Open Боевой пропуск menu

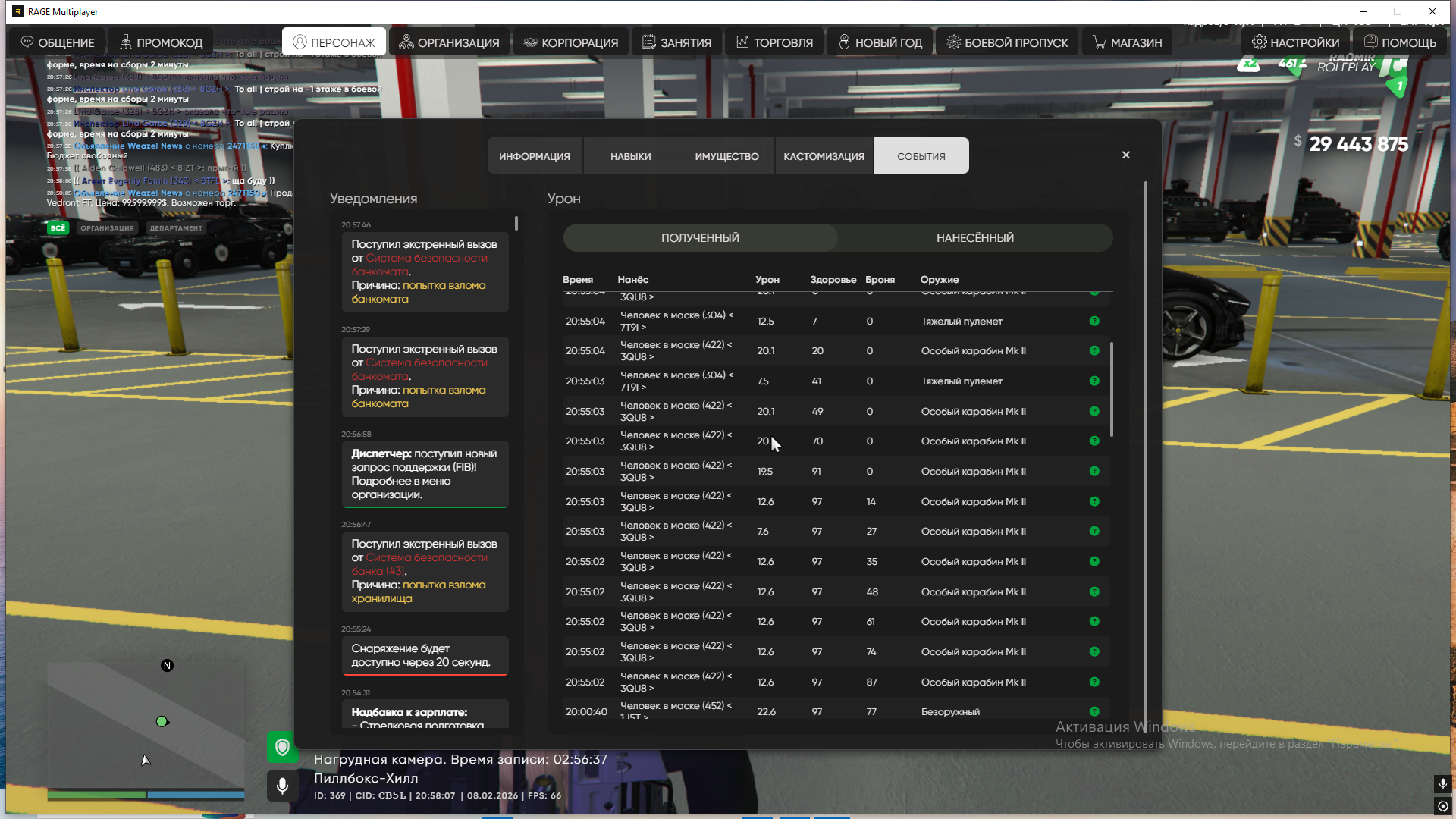coord(1007,42)
